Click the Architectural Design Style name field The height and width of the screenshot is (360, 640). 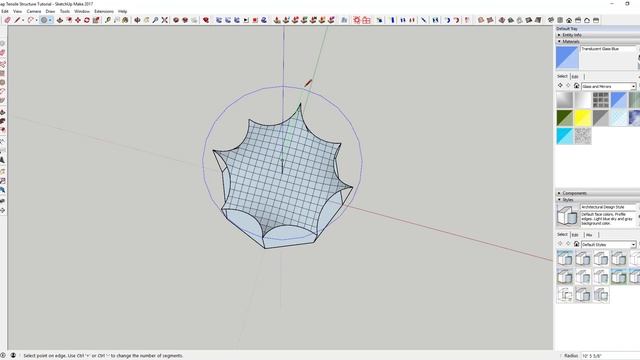(608, 207)
